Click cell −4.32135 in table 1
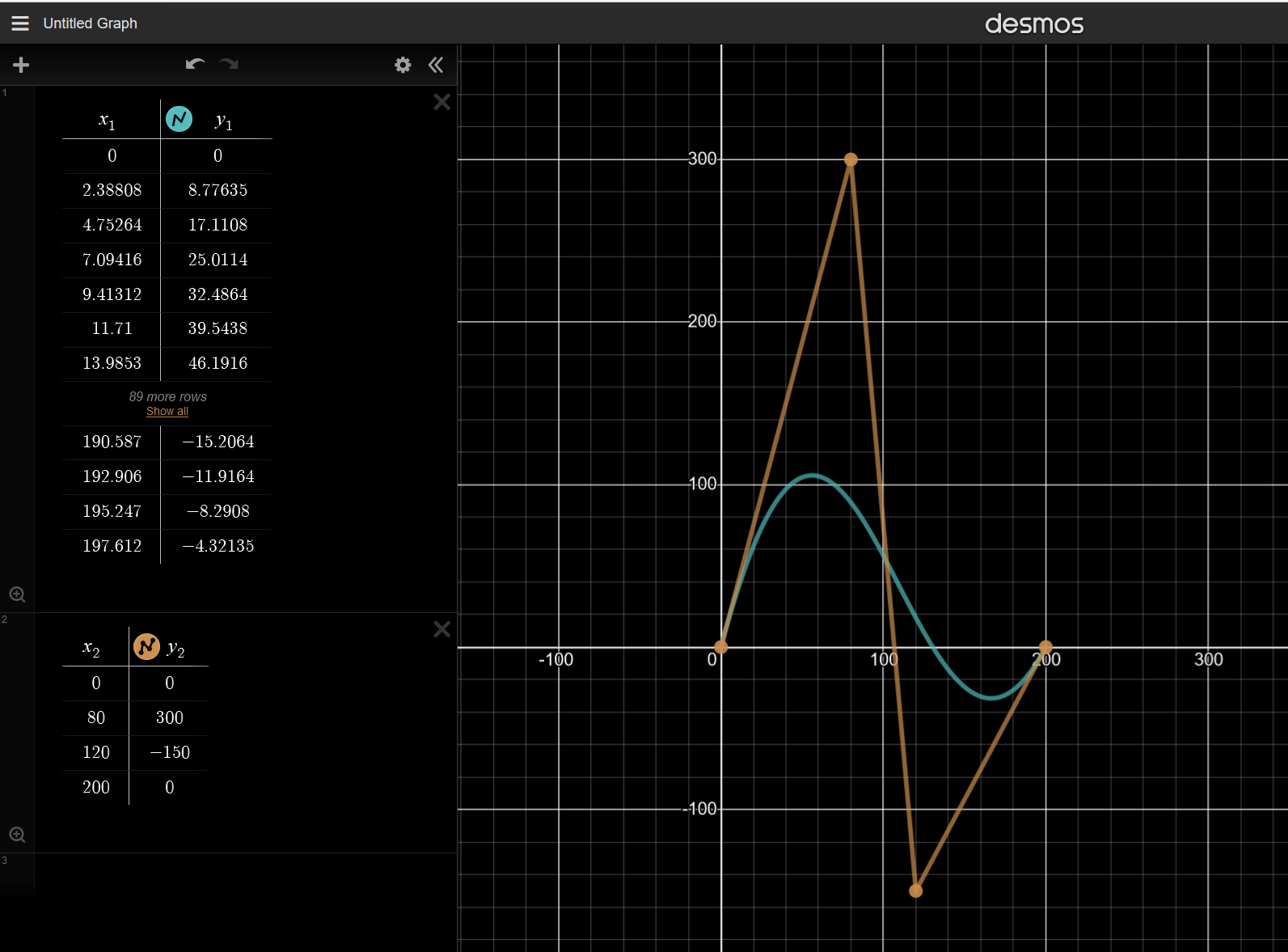 [217, 546]
